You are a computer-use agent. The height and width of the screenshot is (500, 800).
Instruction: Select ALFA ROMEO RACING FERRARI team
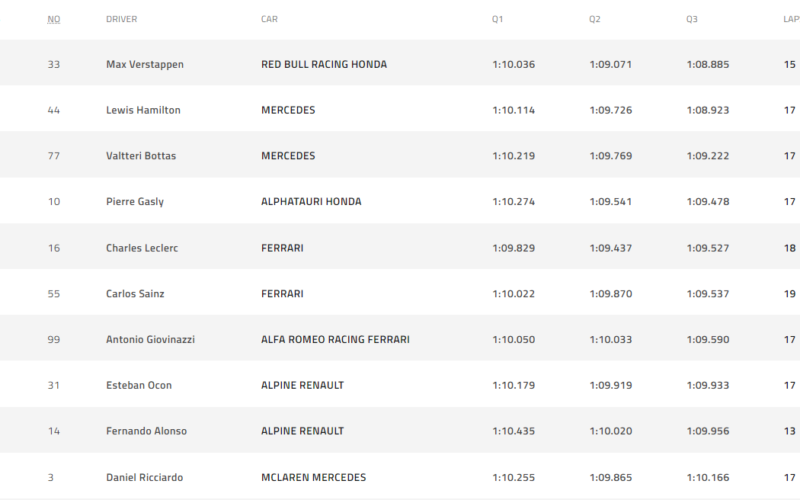[335, 340]
